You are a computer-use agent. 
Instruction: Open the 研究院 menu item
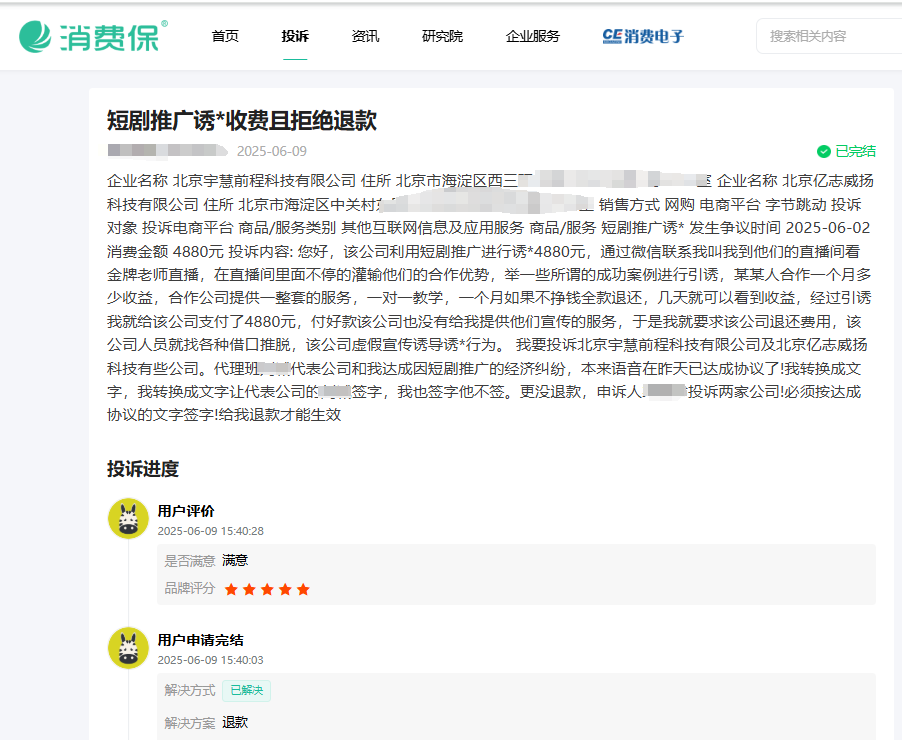point(442,36)
